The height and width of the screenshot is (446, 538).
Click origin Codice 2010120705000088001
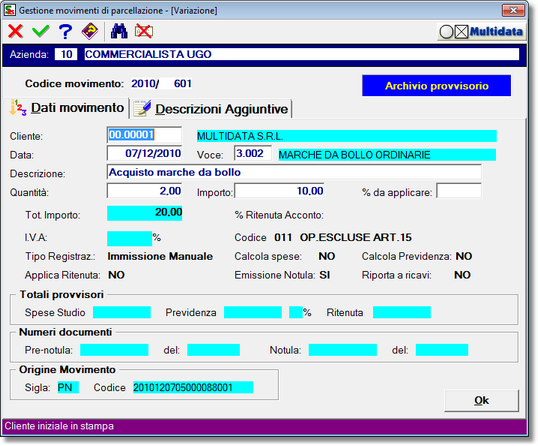193,387
